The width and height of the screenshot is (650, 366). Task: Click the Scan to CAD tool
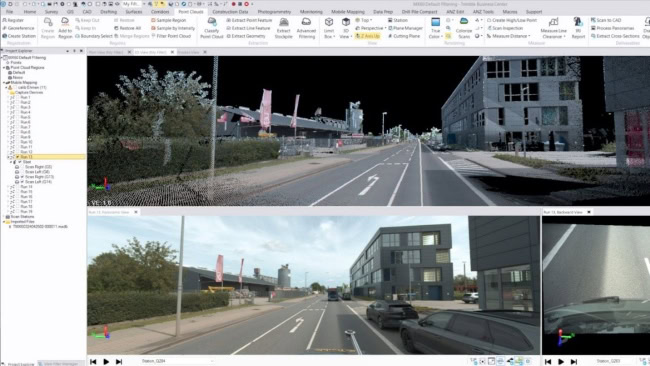(606, 20)
